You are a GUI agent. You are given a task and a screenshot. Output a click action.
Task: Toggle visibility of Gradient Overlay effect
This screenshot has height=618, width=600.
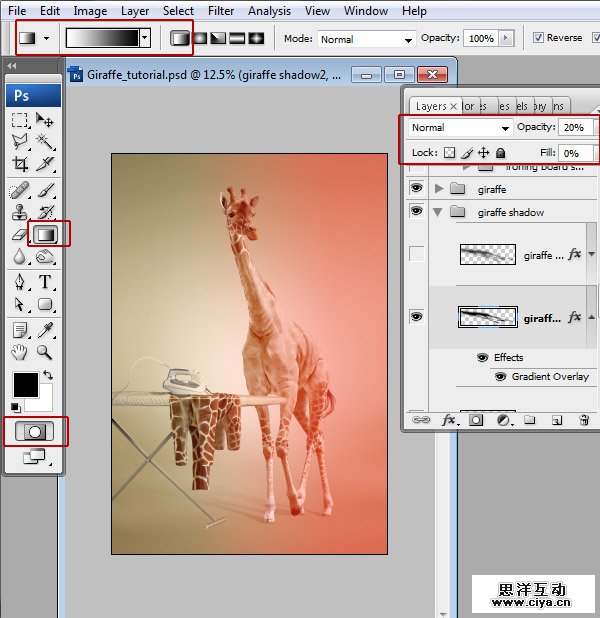pyautogui.click(x=502, y=377)
